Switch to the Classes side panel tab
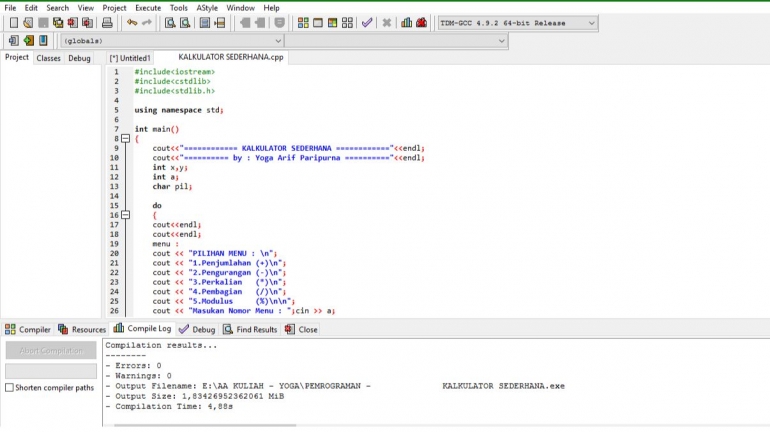The image size is (770, 432). tap(48, 58)
